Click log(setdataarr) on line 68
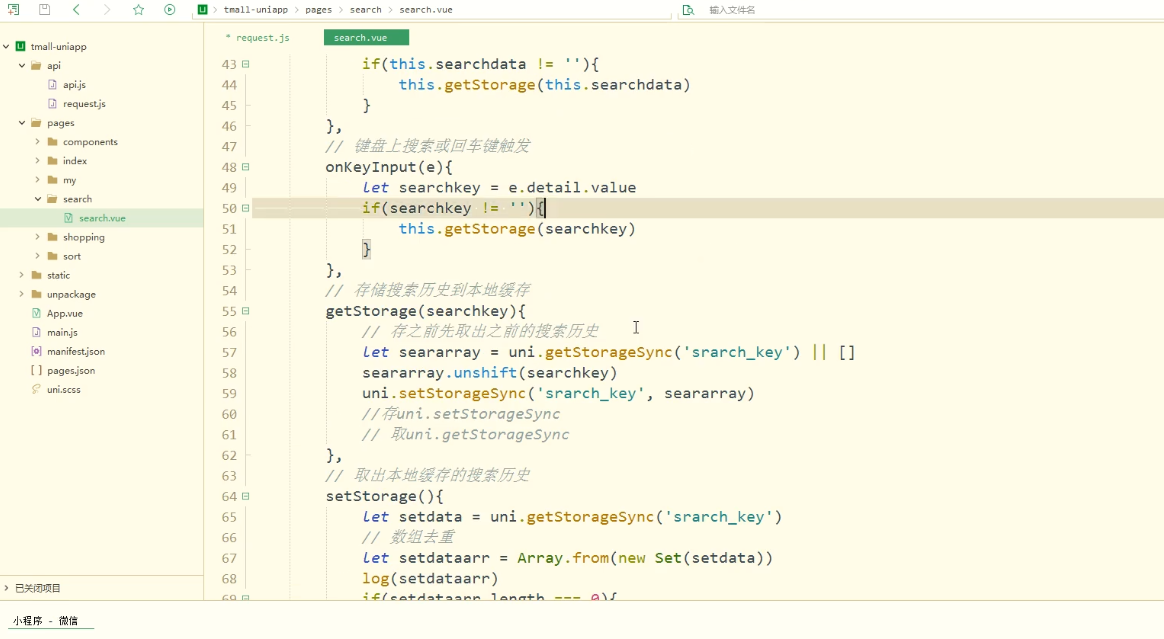Screen dimensions: 1164x639 431,579
